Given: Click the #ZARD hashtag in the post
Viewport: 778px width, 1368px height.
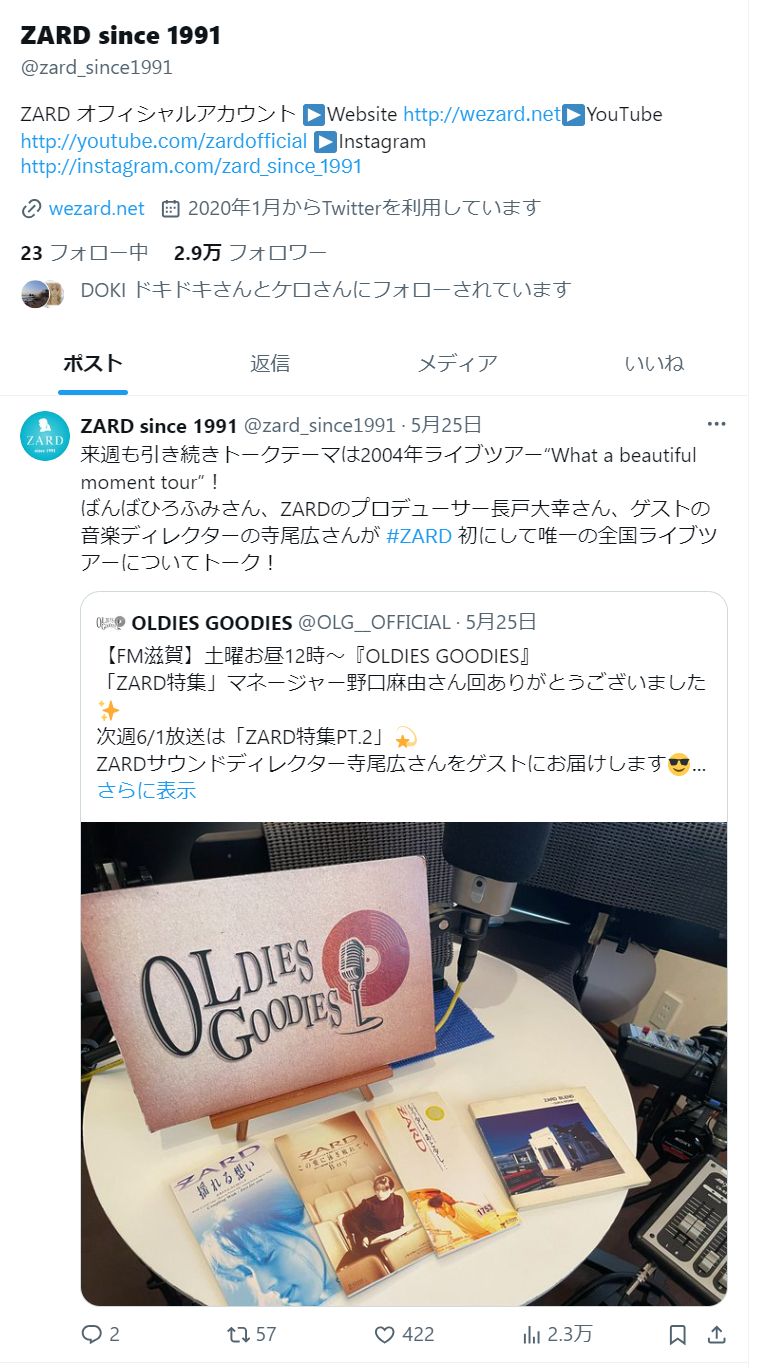Looking at the screenshot, I should pyautogui.click(x=419, y=535).
